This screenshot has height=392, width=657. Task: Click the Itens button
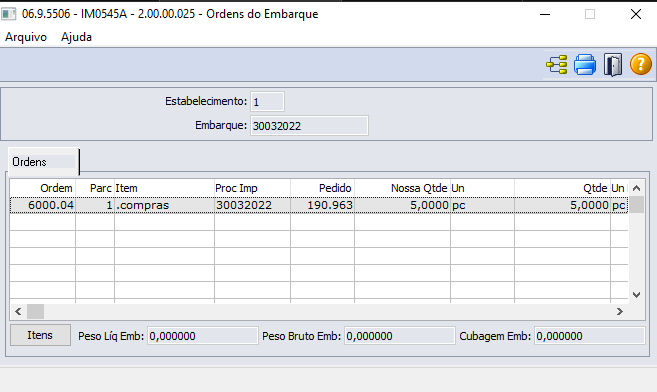pyautogui.click(x=40, y=335)
